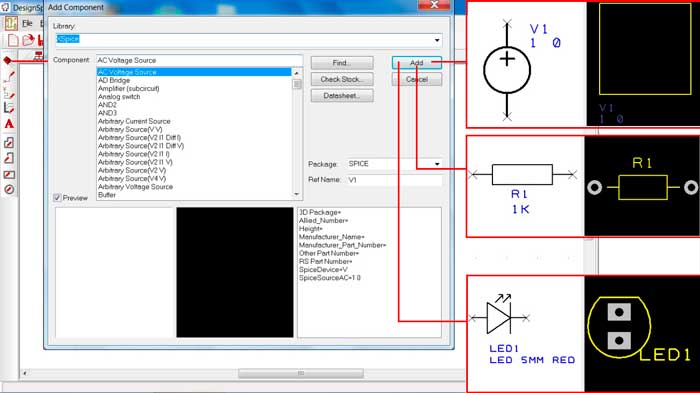
Task: Select the Add Connection tool
Action: click(x=9, y=77)
